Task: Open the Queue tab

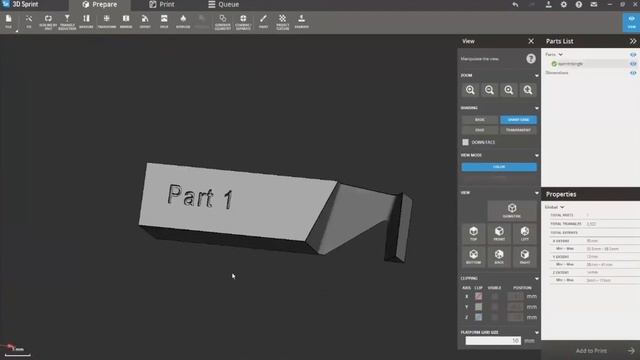Action: (223, 4)
